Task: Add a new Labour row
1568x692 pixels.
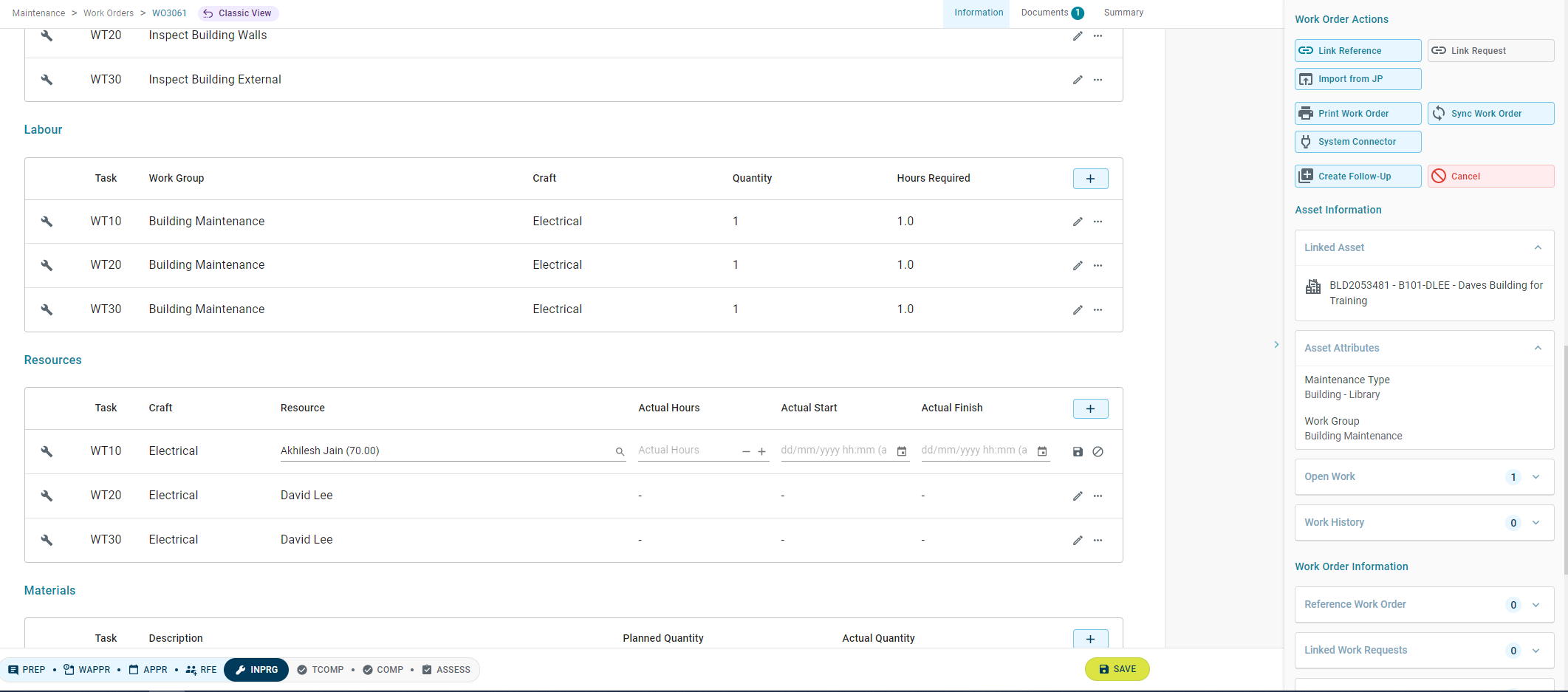Action: (1090, 179)
